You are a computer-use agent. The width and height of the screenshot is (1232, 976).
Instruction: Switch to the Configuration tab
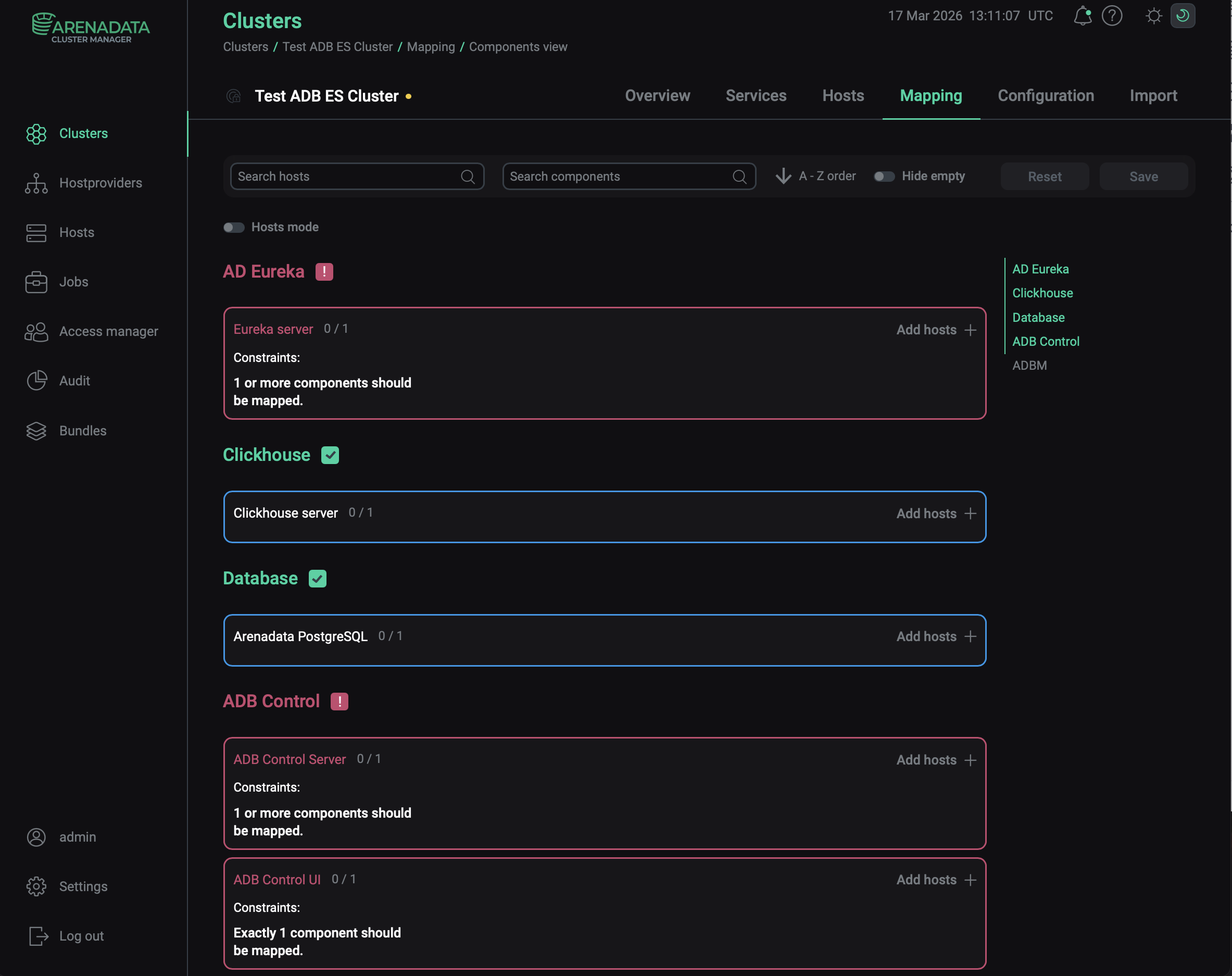point(1045,96)
